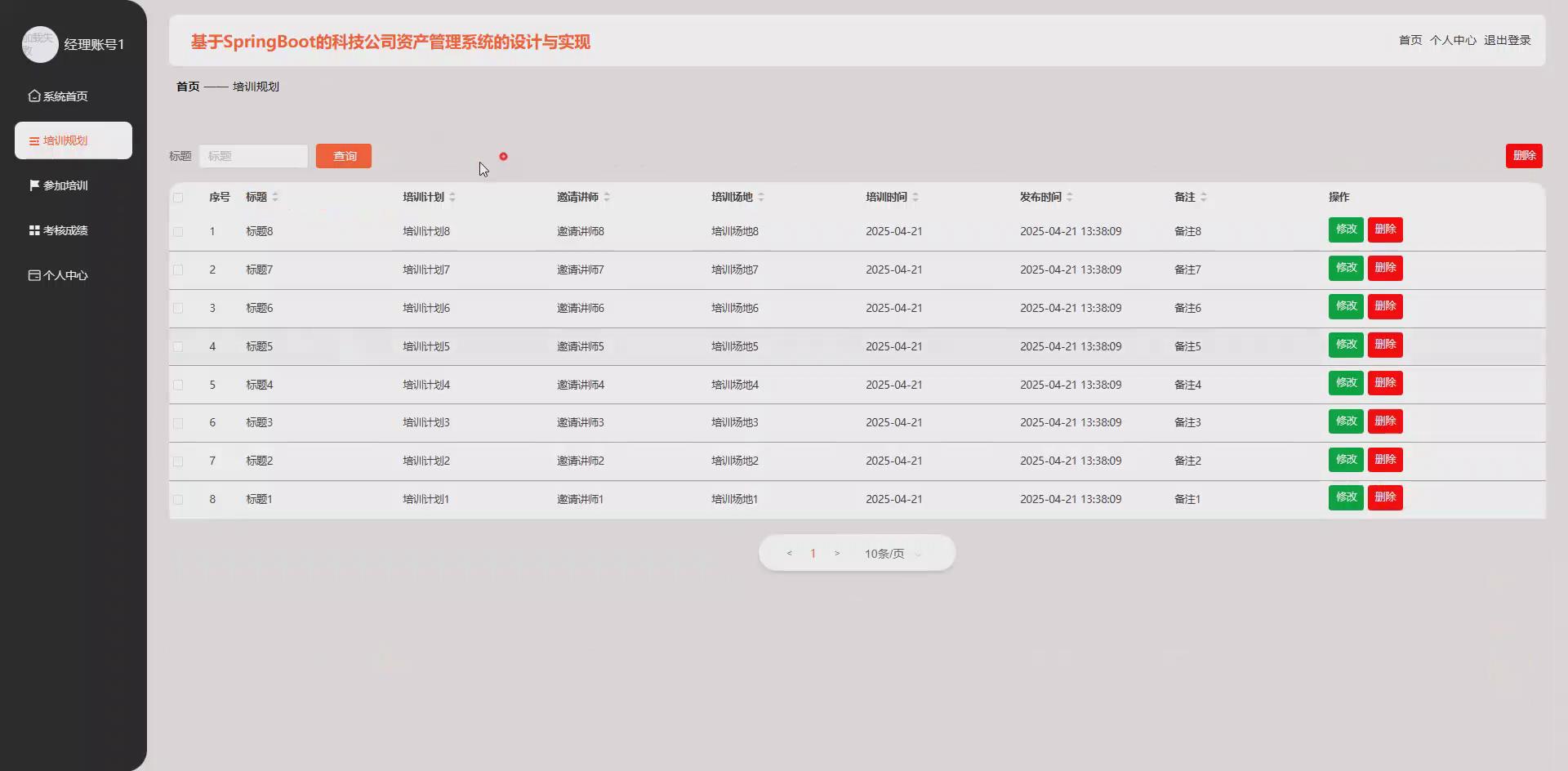Click the 邀请讲师5 table cell

[x=581, y=346]
